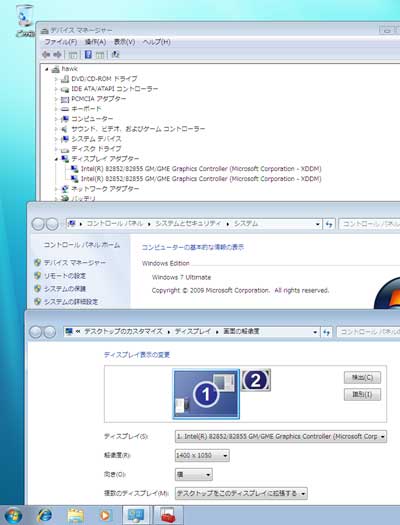Click the blue Help toolbar icon in Device Manager

88,55
